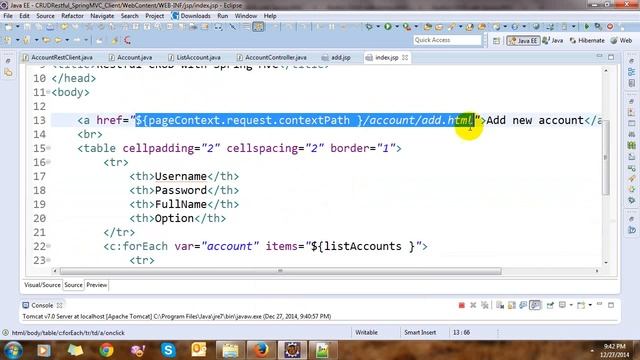This screenshot has width=640, height=360.
Task: Click the editor vertical scrollbar down arrow
Action: pyautogui.click(x=606, y=262)
